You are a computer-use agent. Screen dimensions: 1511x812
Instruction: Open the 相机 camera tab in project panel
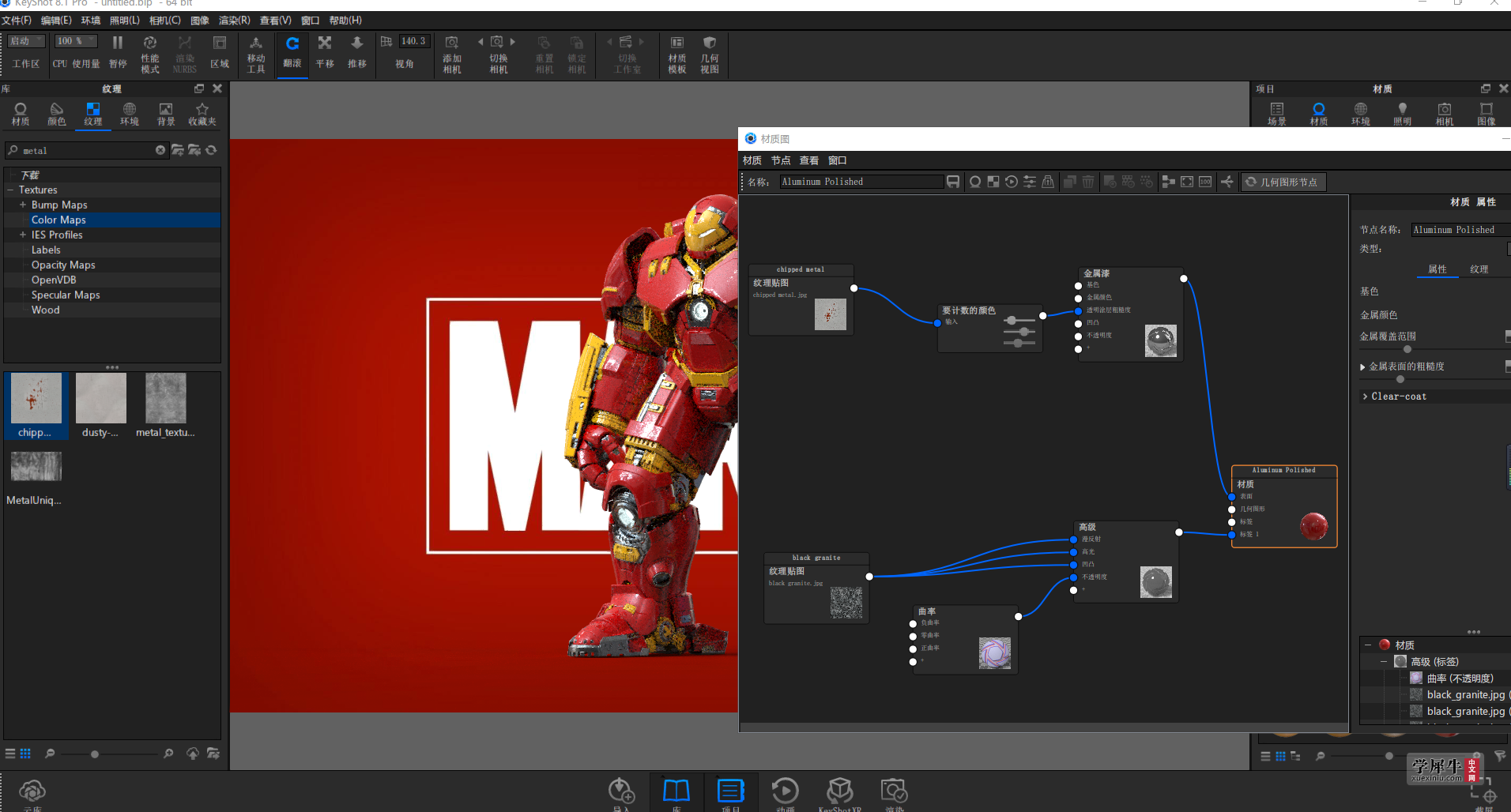pos(1445,115)
